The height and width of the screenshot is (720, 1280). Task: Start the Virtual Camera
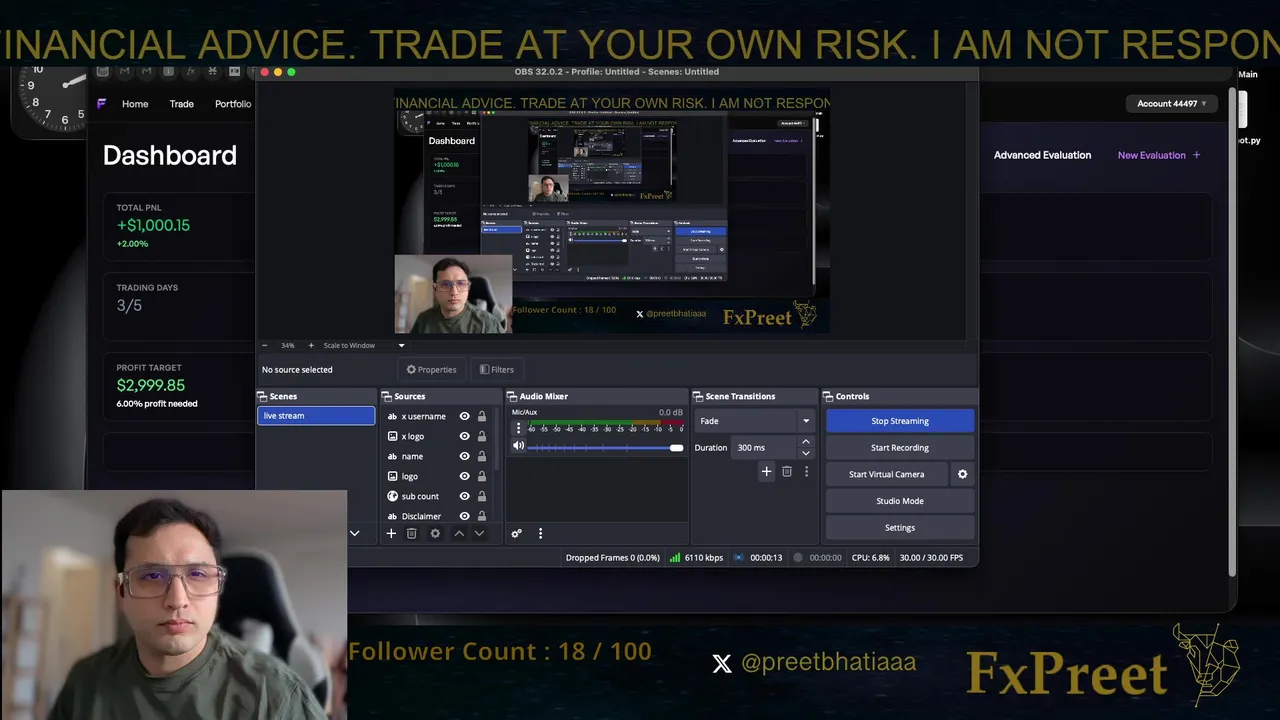[886, 474]
